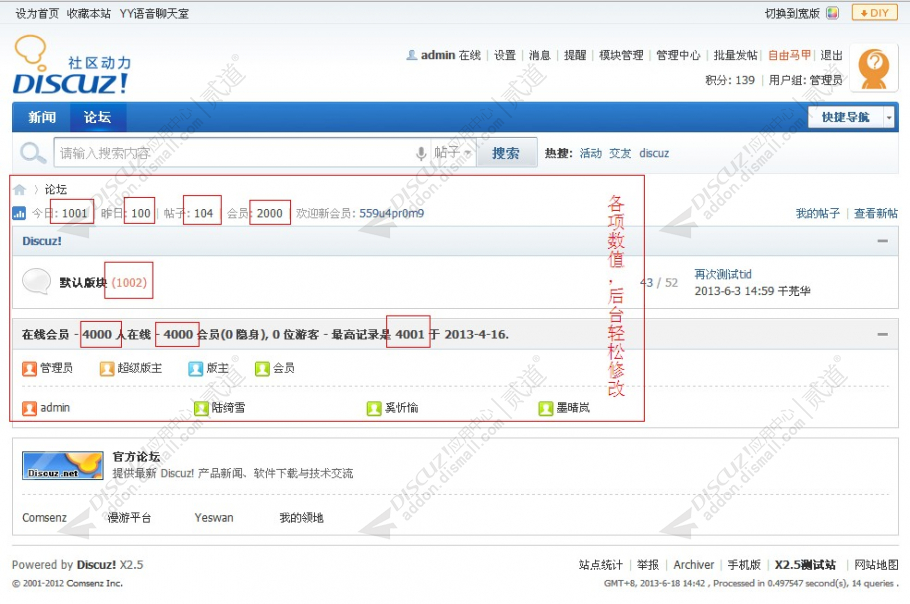Click the forum statistics chart icon
Viewport: 910px width, 604px height.
[19, 214]
